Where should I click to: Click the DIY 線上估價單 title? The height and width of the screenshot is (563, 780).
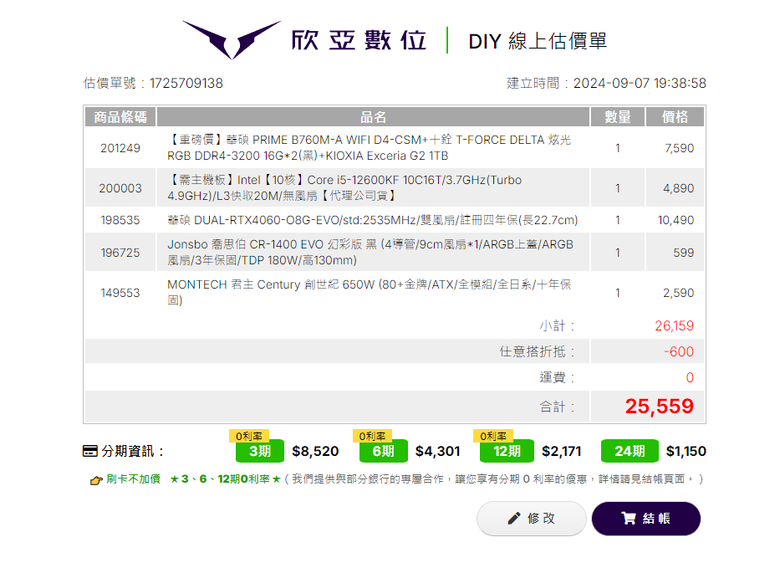(x=538, y=41)
